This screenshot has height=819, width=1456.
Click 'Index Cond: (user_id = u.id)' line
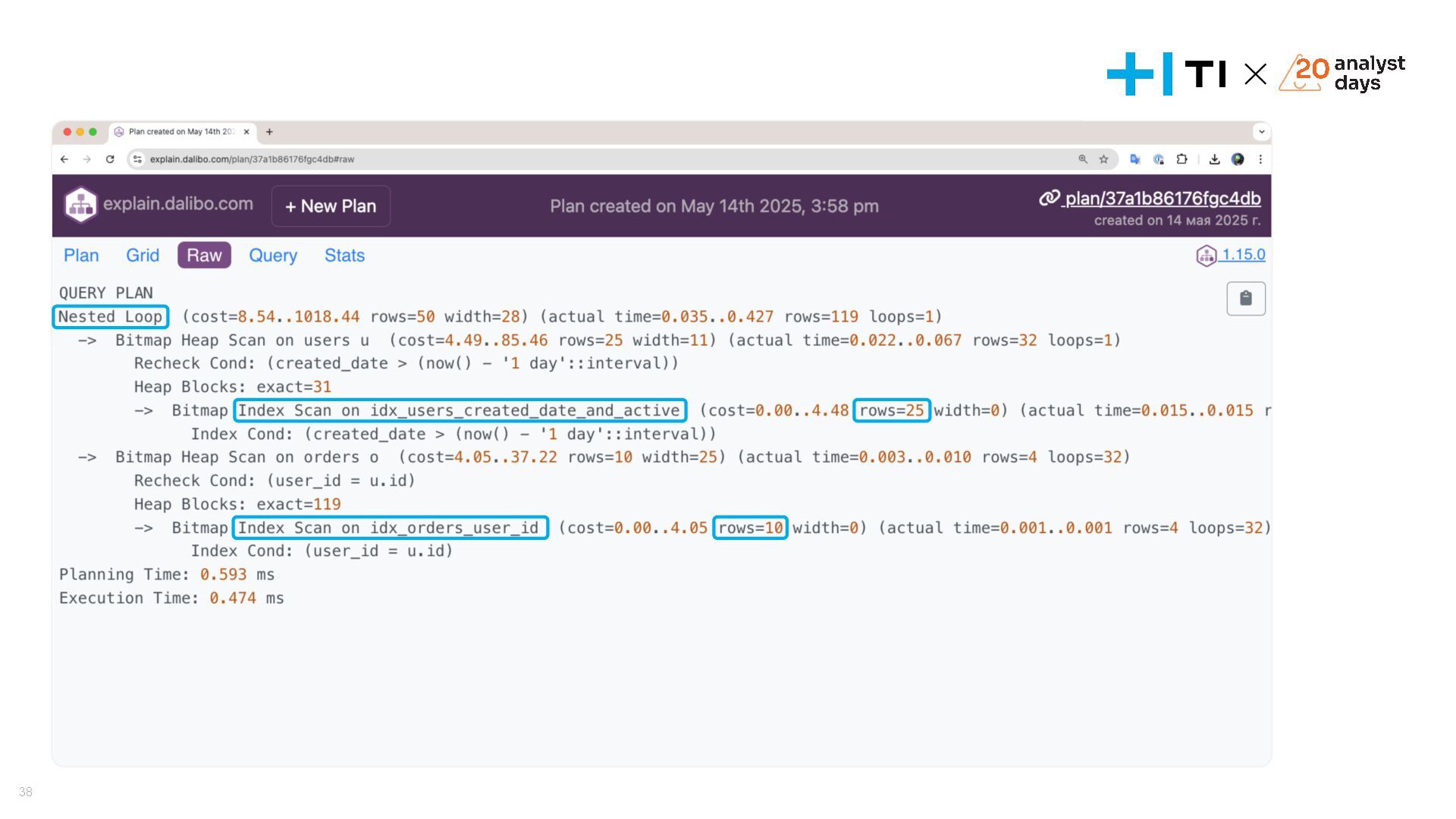[322, 551]
